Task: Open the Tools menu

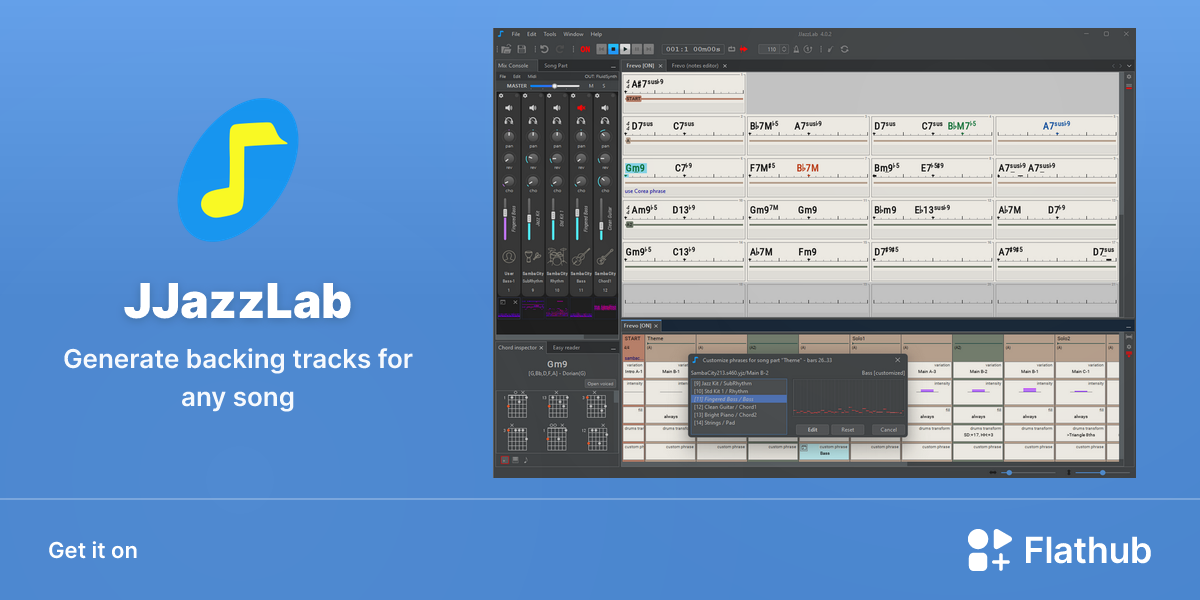Action: 550,34
